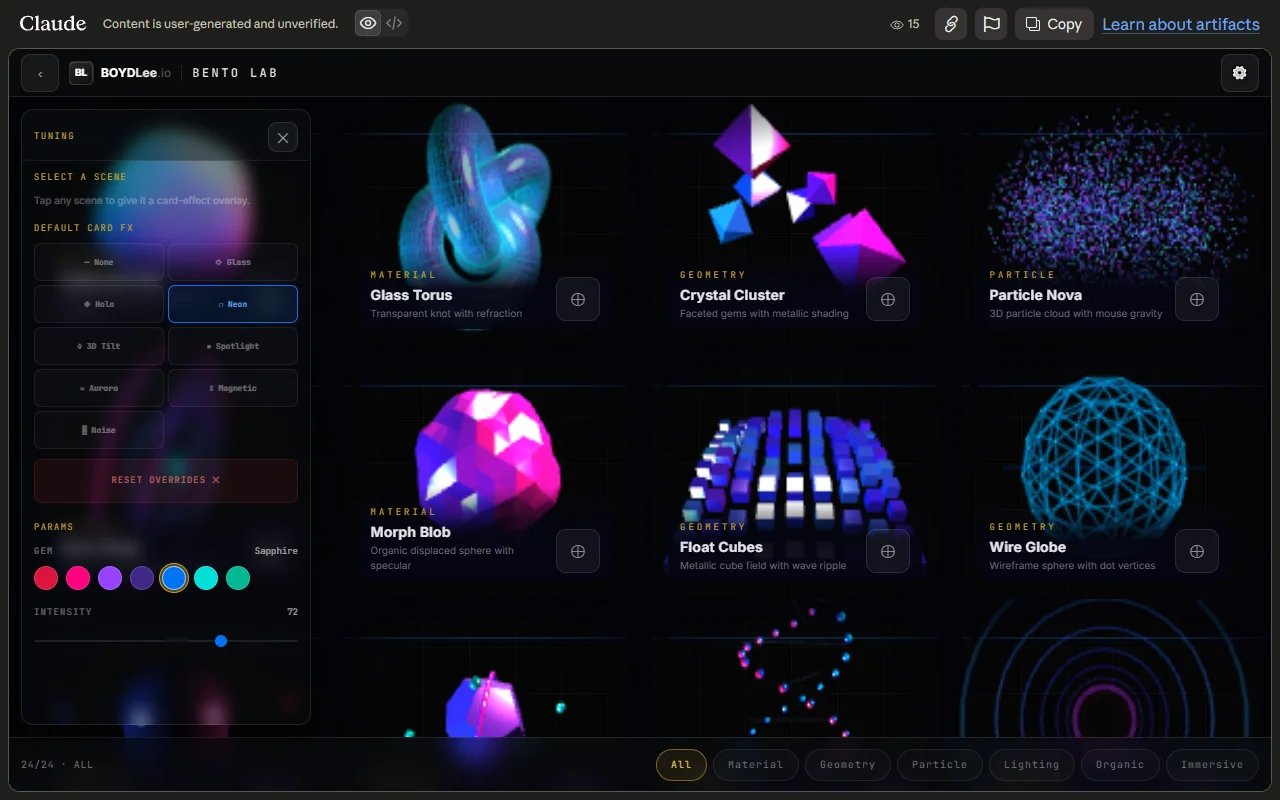Click the Crystal Cluster scene title
The height and width of the screenshot is (800, 1280).
[732, 295]
